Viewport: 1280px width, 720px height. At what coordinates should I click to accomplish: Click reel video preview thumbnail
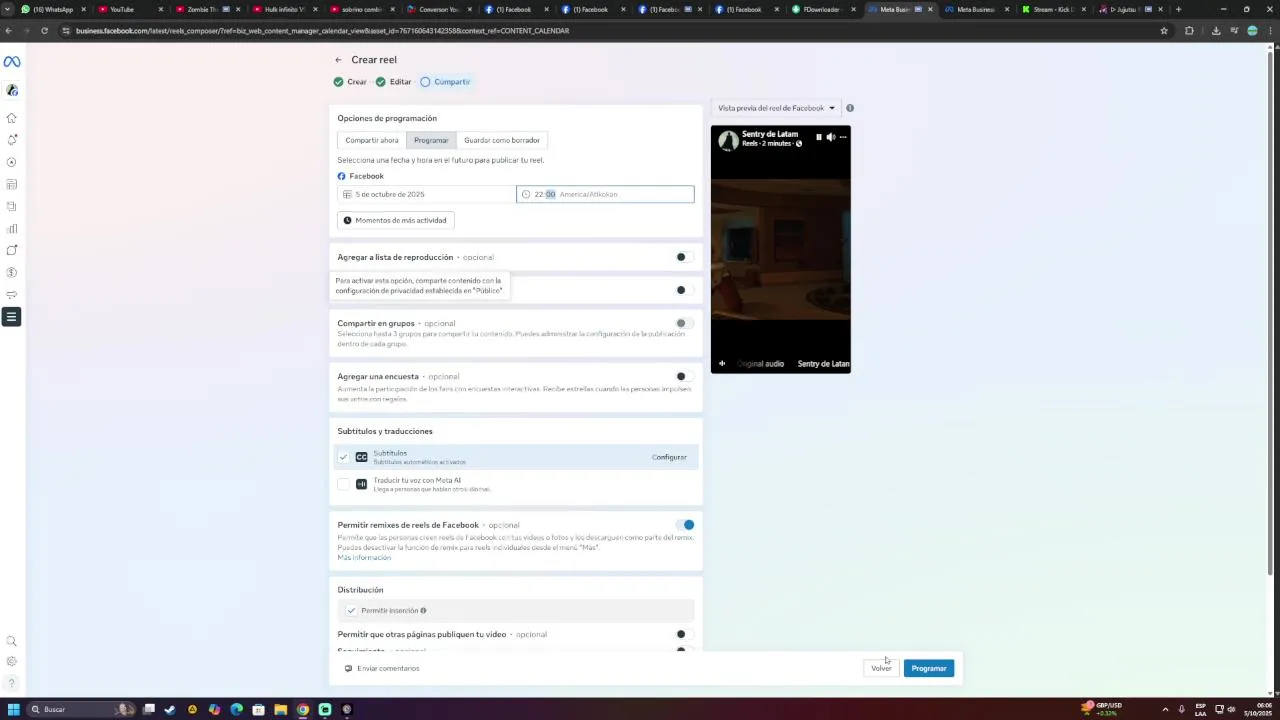[x=781, y=249]
